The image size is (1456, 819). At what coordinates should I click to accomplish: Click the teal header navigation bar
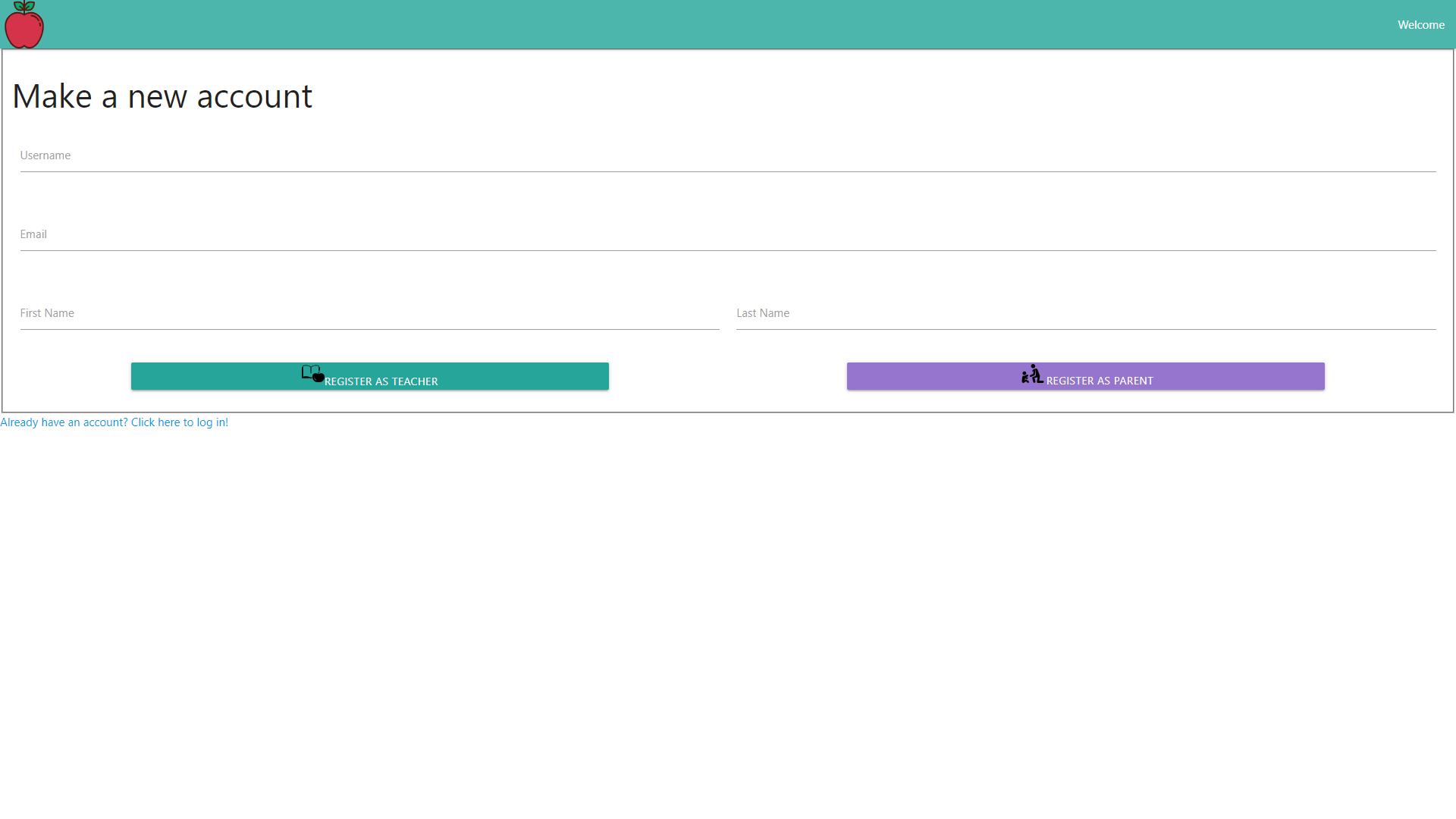[728, 25]
